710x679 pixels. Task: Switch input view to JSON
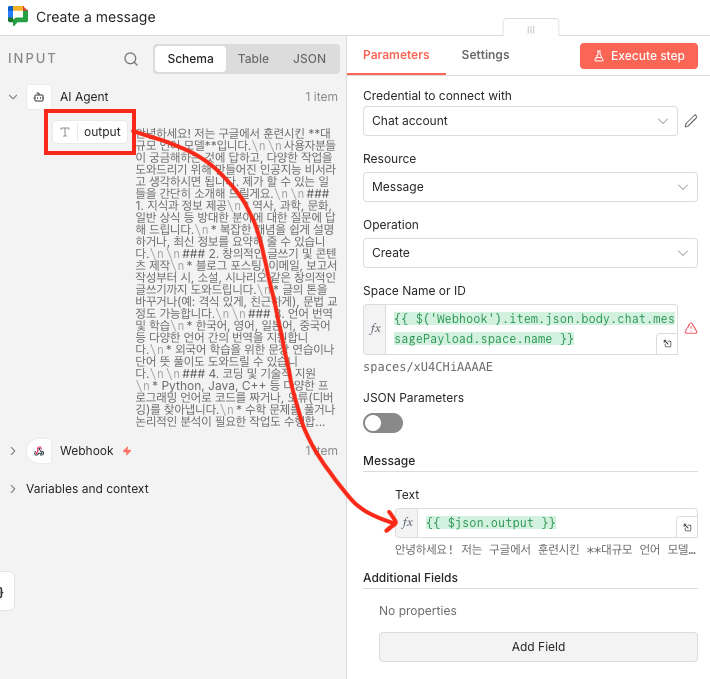point(309,59)
